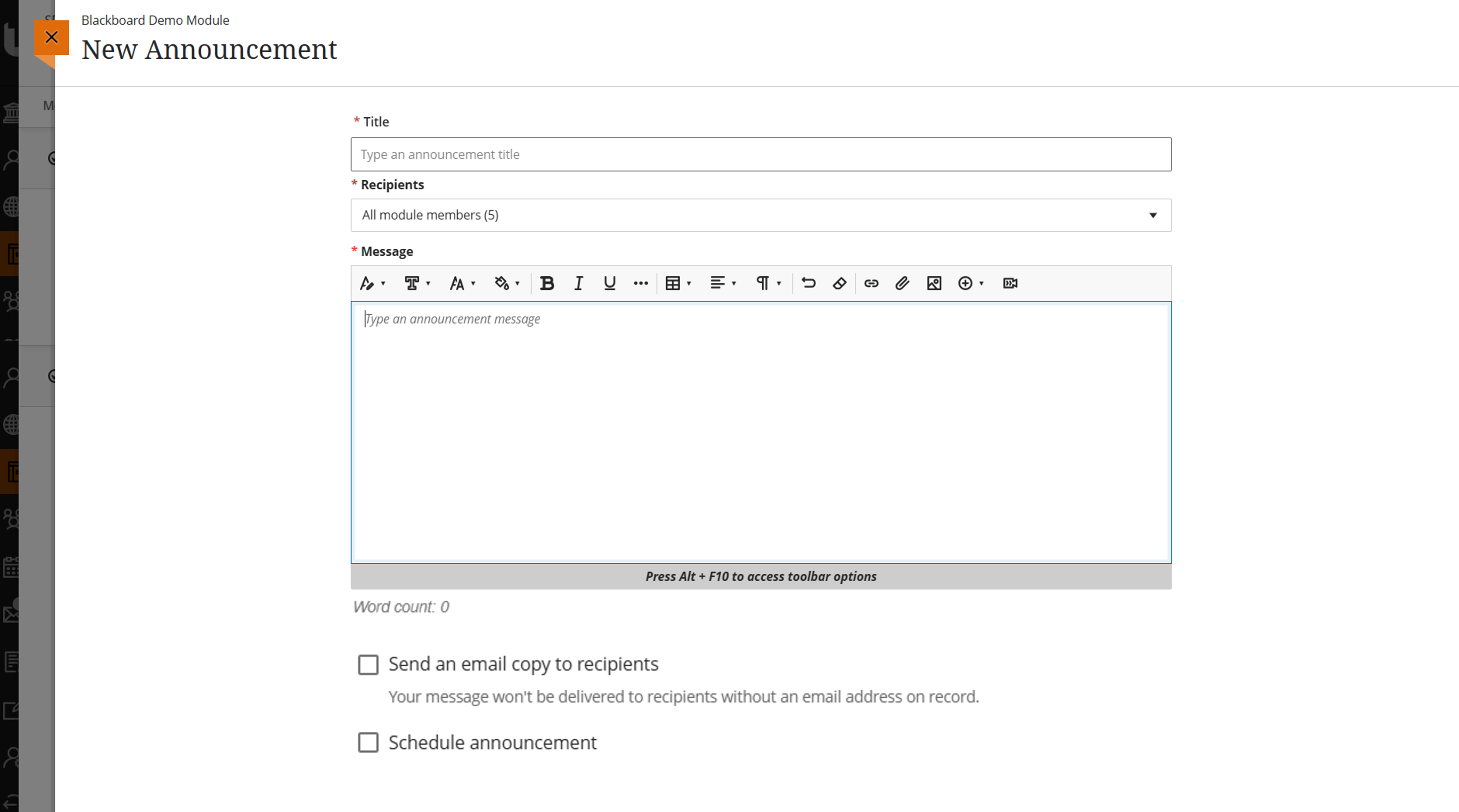Click the undo icon
Screen dimensions: 1459x812
coord(808,283)
